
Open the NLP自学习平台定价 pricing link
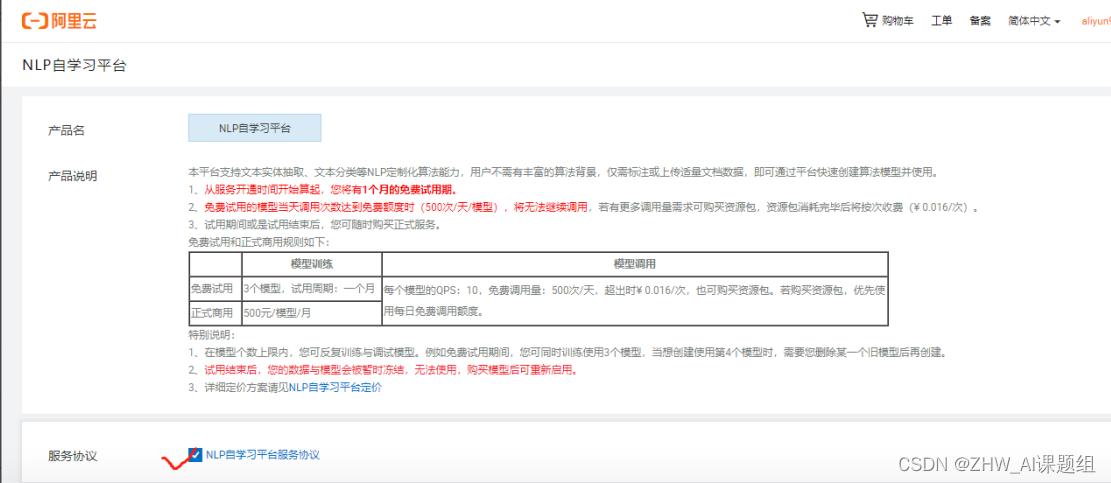click(335, 387)
